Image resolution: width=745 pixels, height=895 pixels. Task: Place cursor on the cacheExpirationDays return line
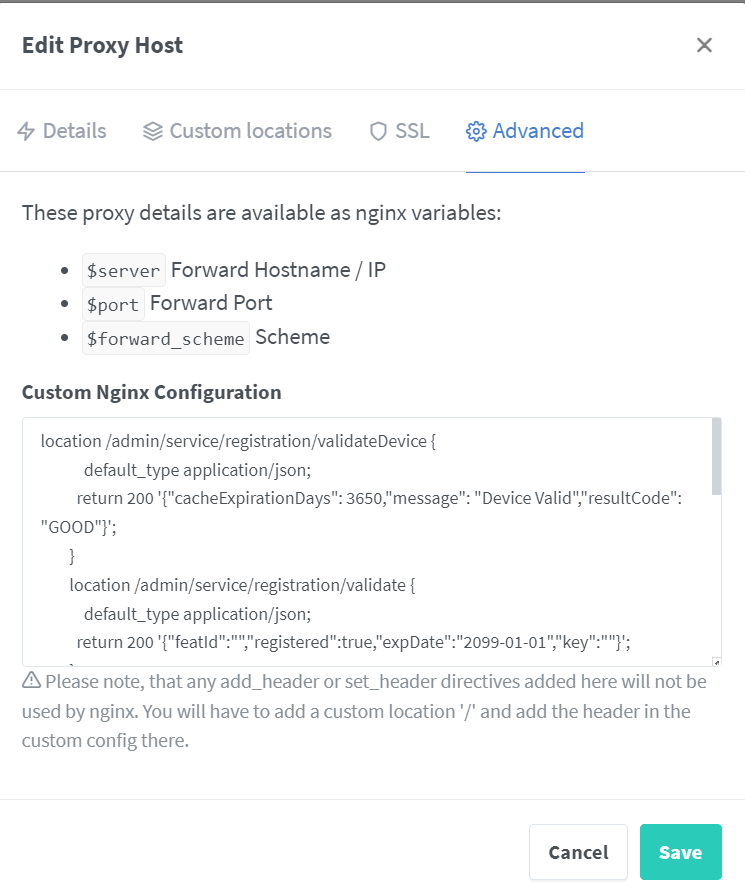[379, 498]
